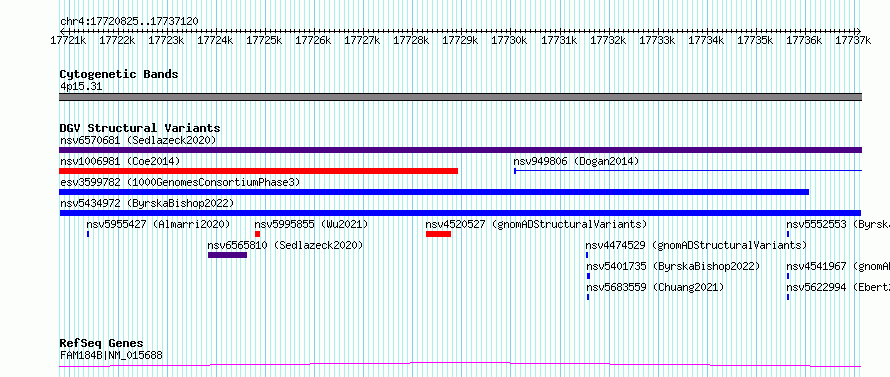
Task: Select the purple nsv6565810 variant bar
Action: [x=228, y=255]
